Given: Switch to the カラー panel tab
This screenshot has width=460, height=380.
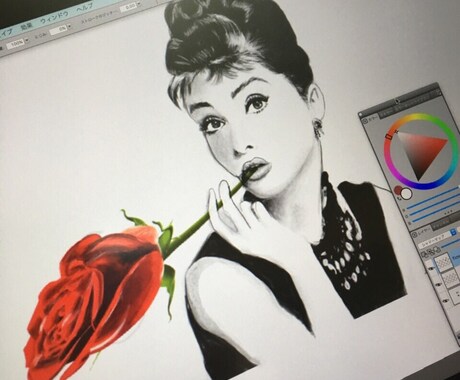Looking at the screenshot, I should [372, 119].
